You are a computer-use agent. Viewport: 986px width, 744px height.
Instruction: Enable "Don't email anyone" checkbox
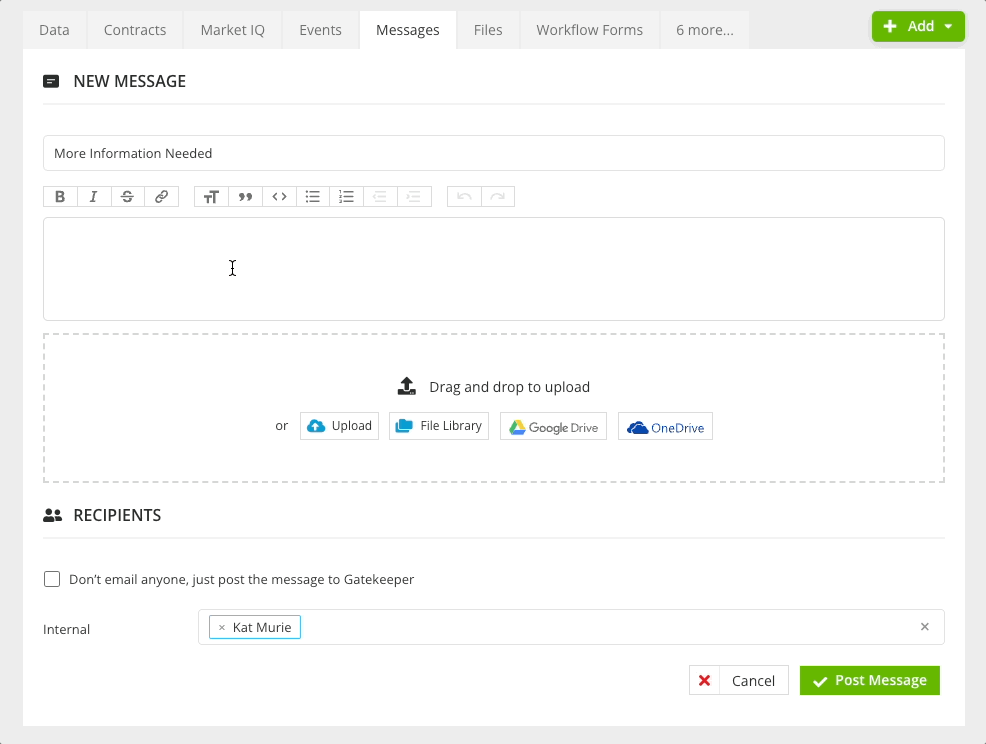[52, 579]
